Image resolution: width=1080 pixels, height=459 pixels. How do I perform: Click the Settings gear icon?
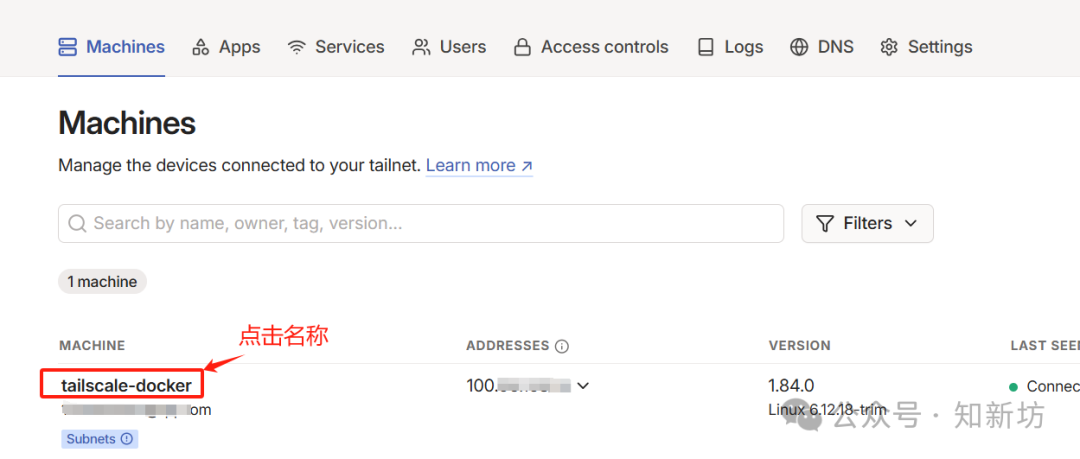pos(889,47)
